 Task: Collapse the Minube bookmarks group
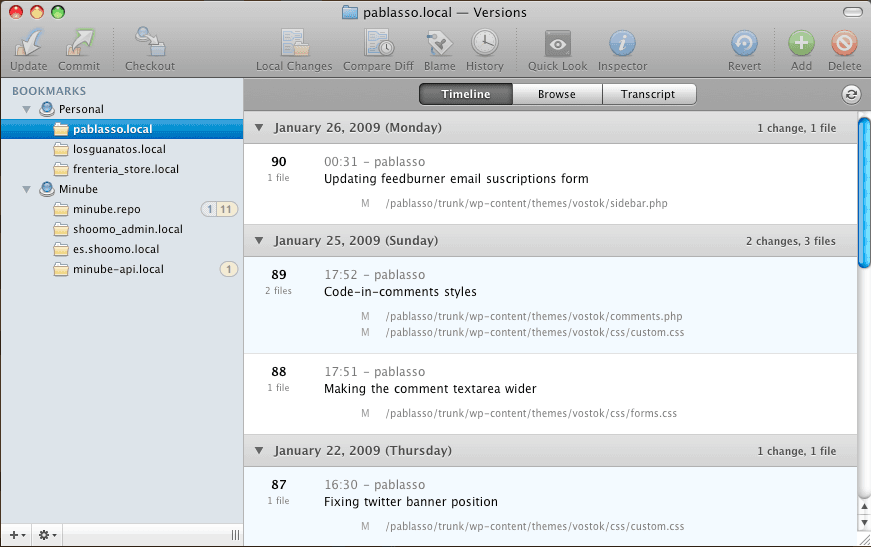[x=26, y=189]
